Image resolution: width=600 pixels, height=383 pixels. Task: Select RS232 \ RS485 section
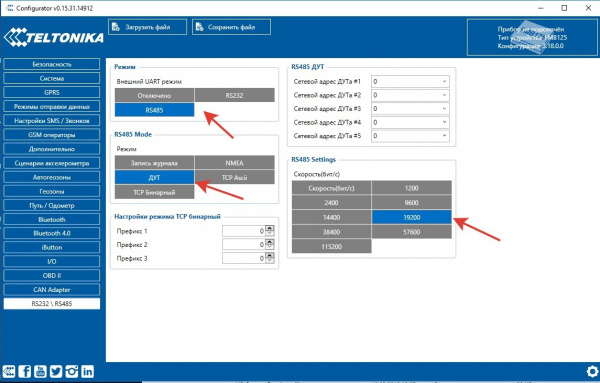coord(52,304)
